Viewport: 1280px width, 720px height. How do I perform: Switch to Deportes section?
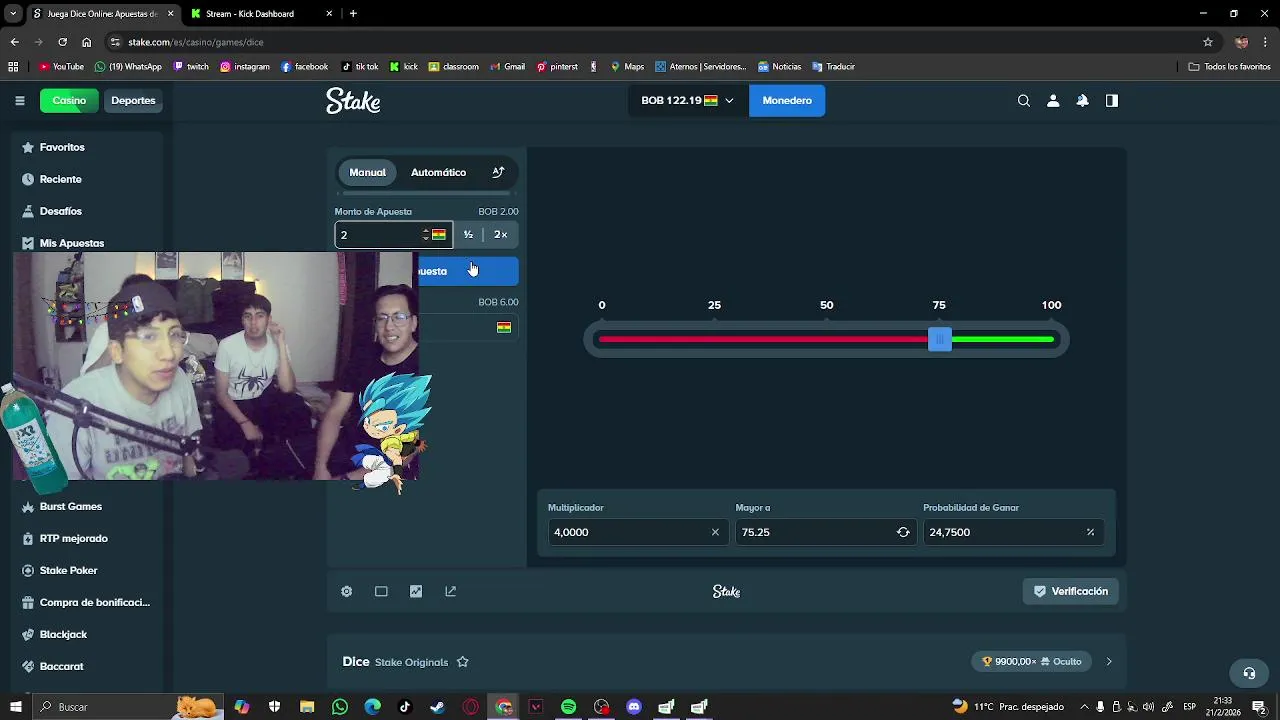click(133, 100)
